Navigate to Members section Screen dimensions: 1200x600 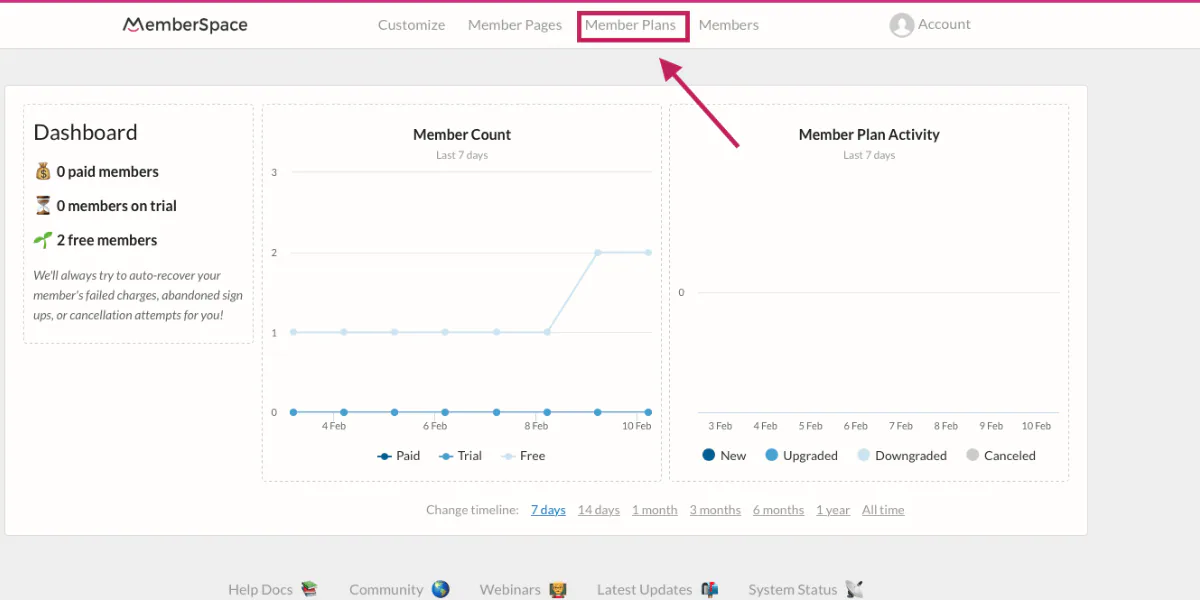pos(728,25)
